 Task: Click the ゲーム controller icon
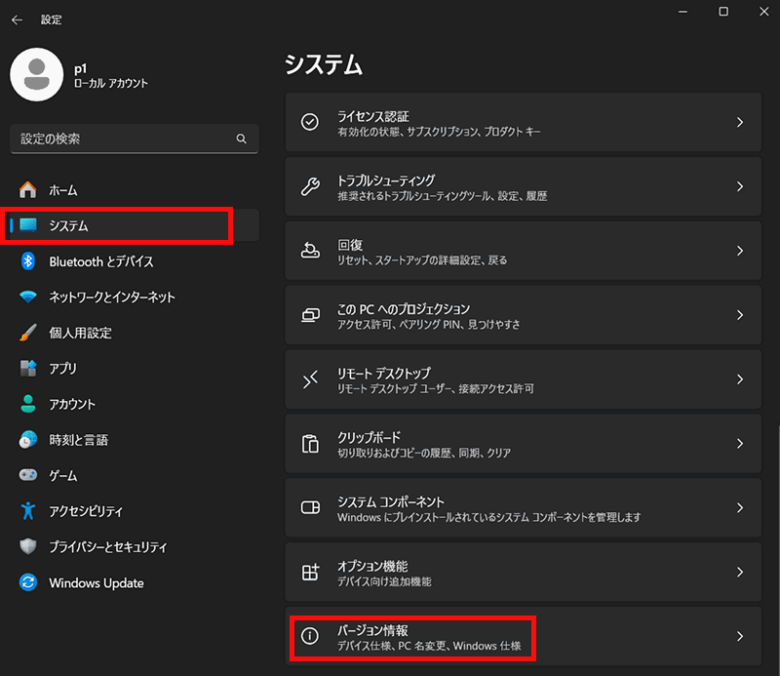click(x=28, y=475)
